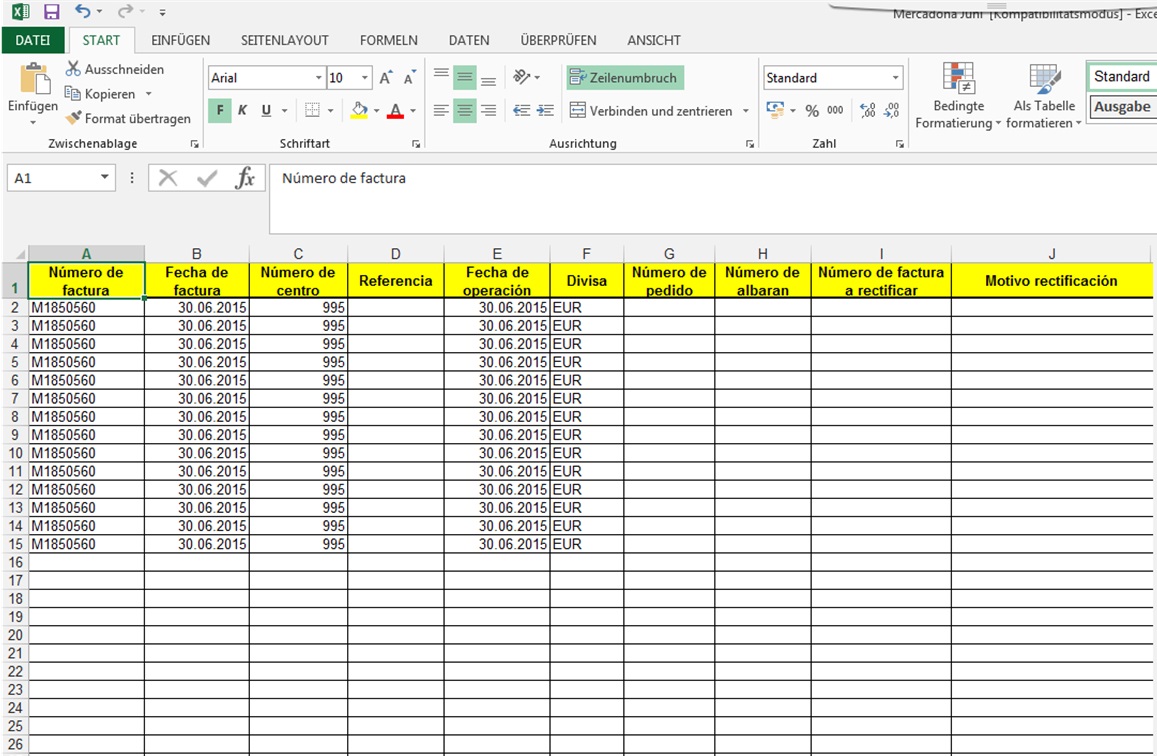Apply percent number format
This screenshot has width=1157, height=756.
(812, 111)
